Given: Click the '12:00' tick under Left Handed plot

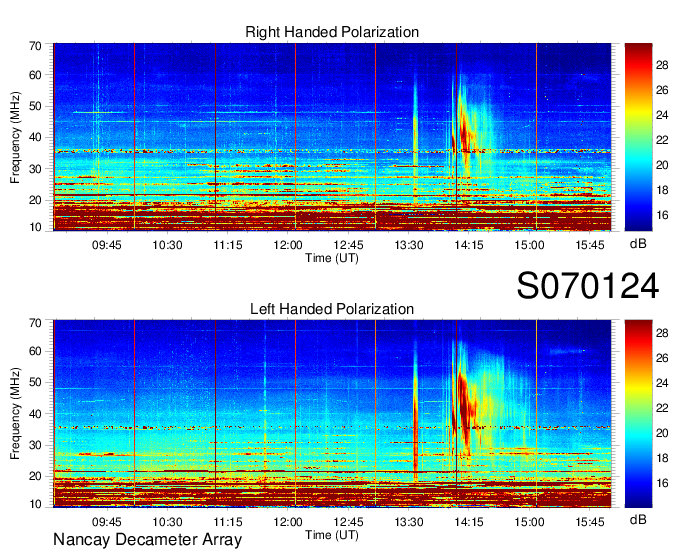Looking at the screenshot, I should point(288,522).
